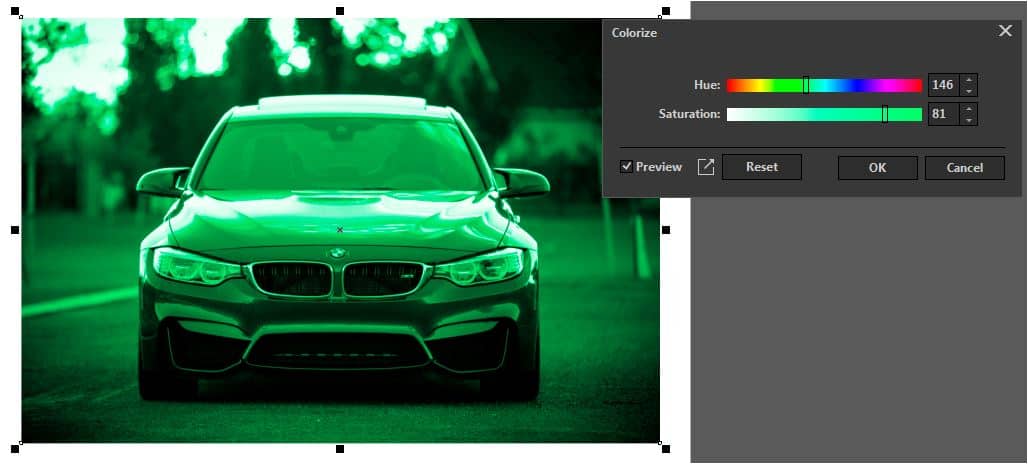Click the green car image
This screenshot has width=1028, height=464.
[340, 230]
